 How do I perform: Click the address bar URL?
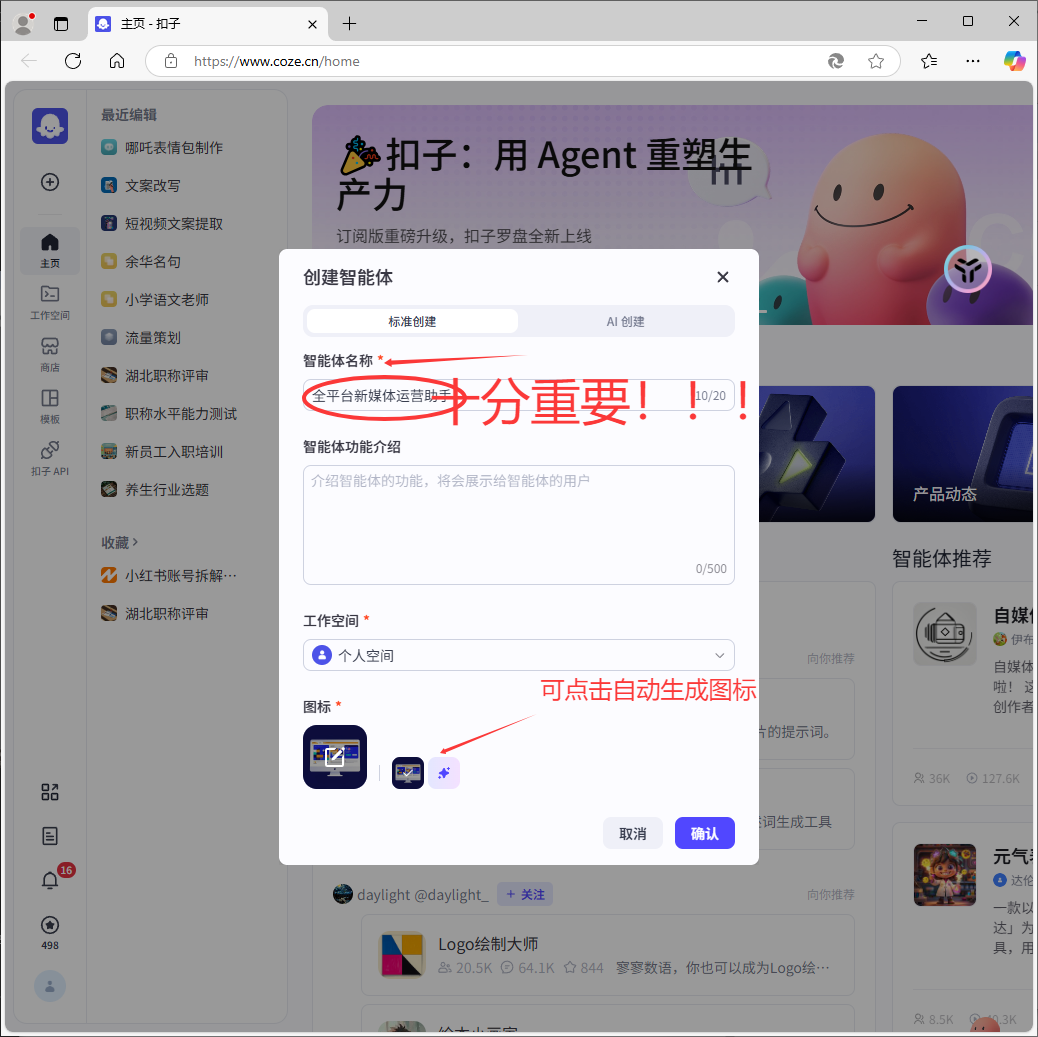point(277,61)
